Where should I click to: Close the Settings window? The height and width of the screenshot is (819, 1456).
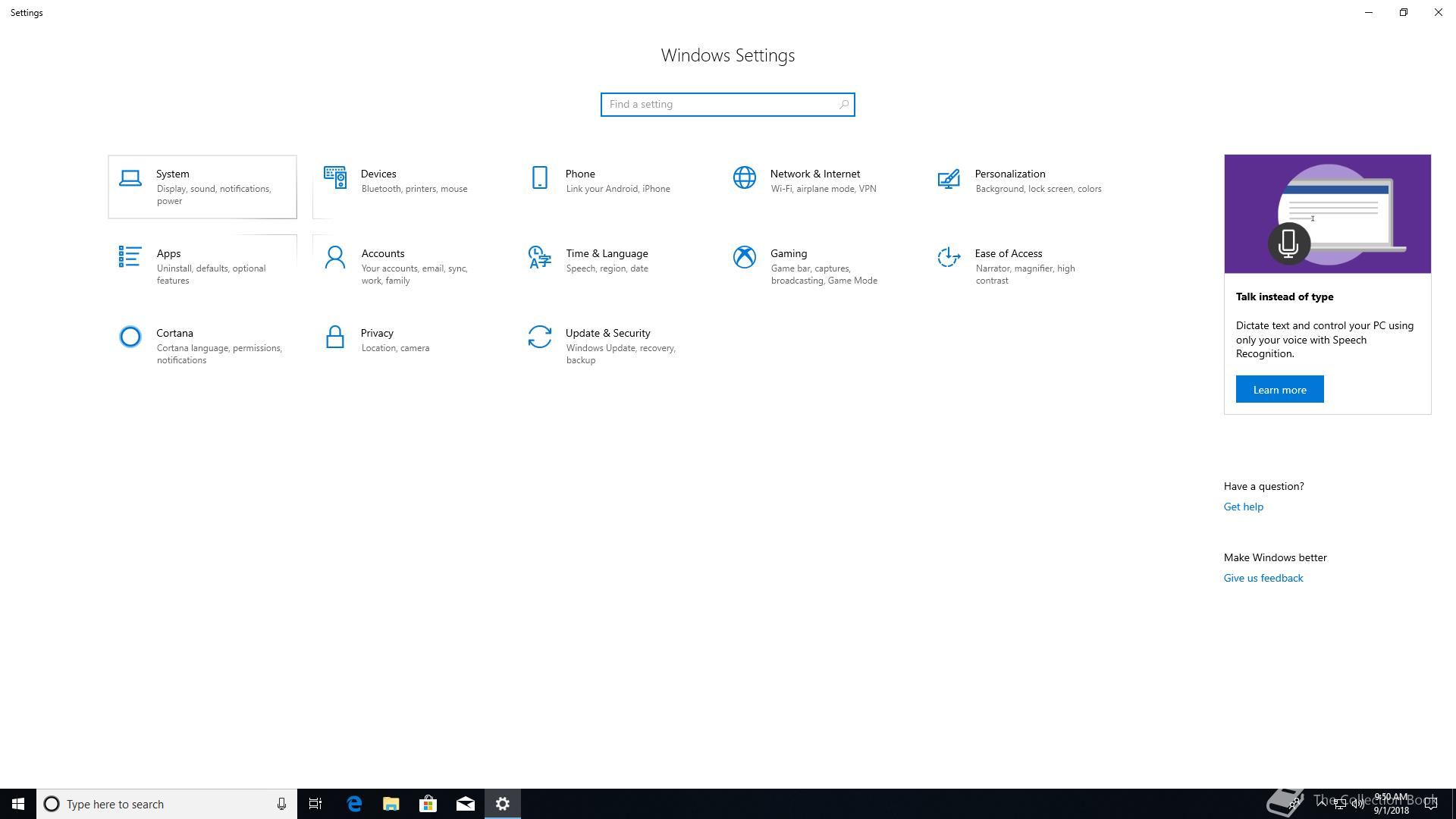[x=1439, y=13]
